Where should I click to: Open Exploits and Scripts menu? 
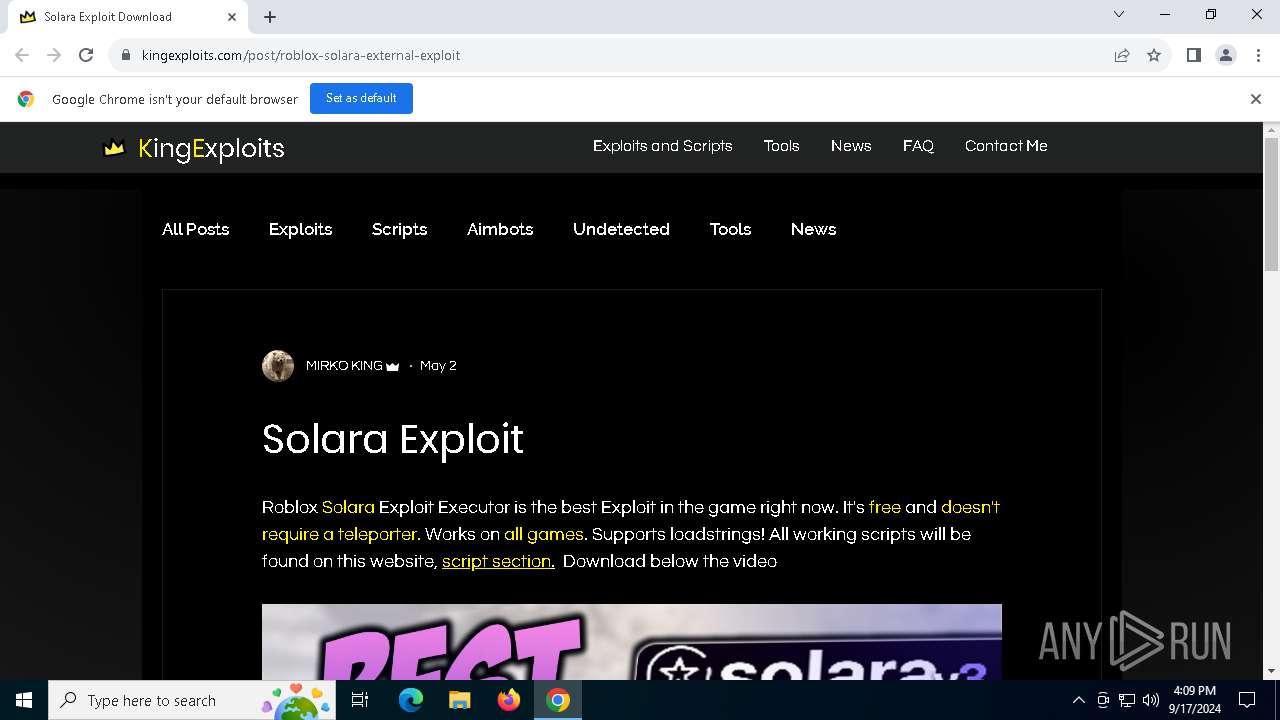(x=662, y=146)
